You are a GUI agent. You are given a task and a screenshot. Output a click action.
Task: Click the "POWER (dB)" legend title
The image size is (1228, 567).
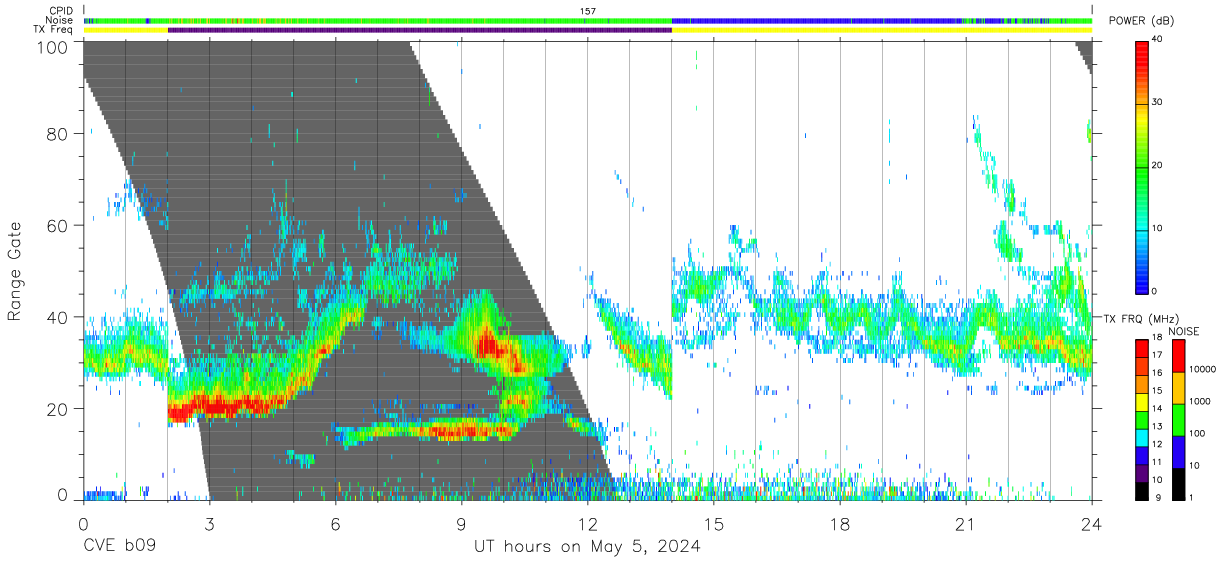(x=1141, y=21)
